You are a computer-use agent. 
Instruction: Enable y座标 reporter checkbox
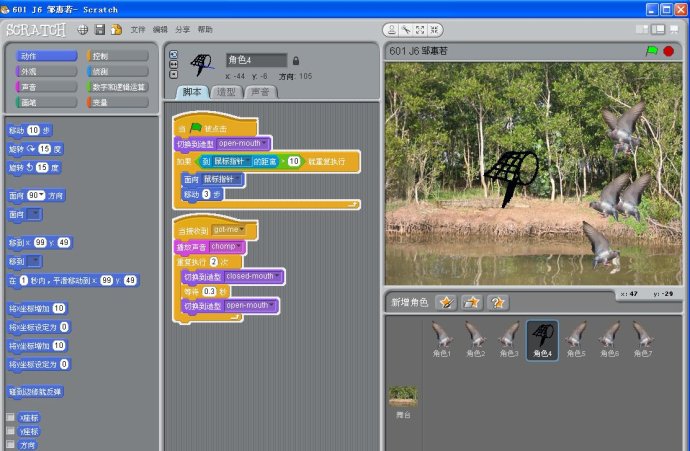(11, 431)
